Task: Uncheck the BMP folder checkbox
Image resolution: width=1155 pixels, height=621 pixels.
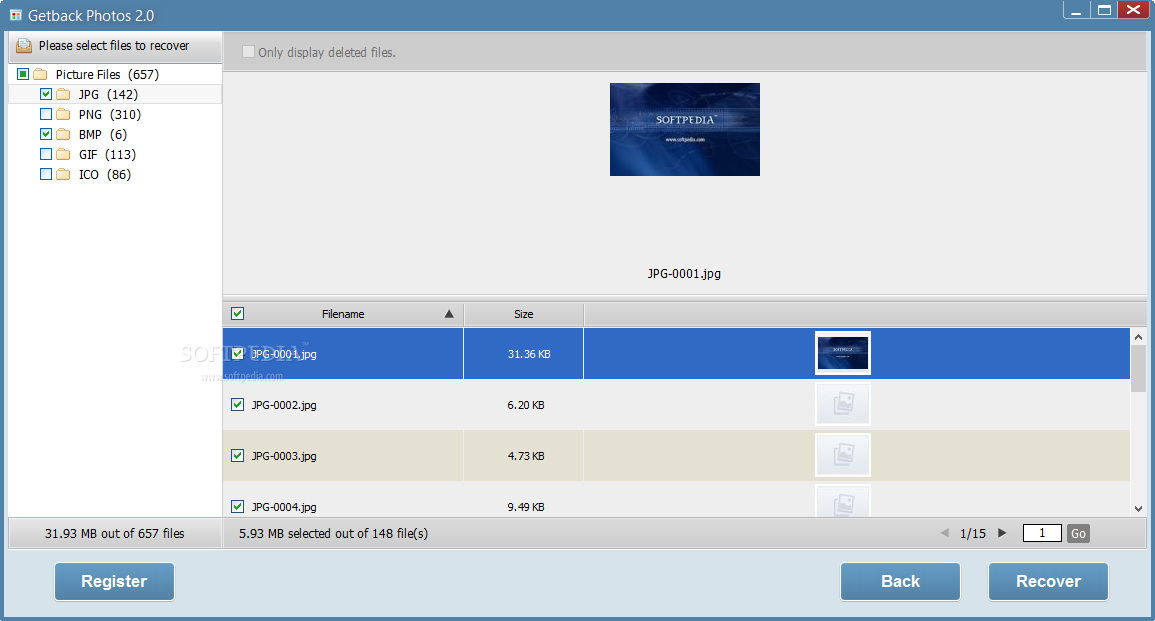Action: coord(46,133)
